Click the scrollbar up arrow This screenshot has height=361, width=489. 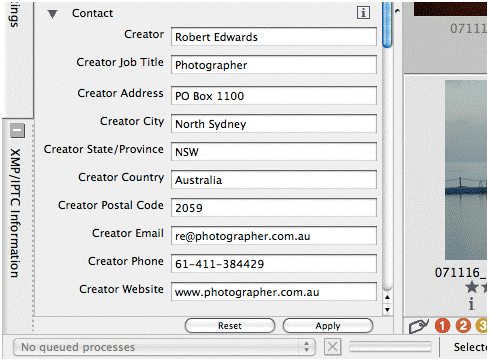click(387, 297)
